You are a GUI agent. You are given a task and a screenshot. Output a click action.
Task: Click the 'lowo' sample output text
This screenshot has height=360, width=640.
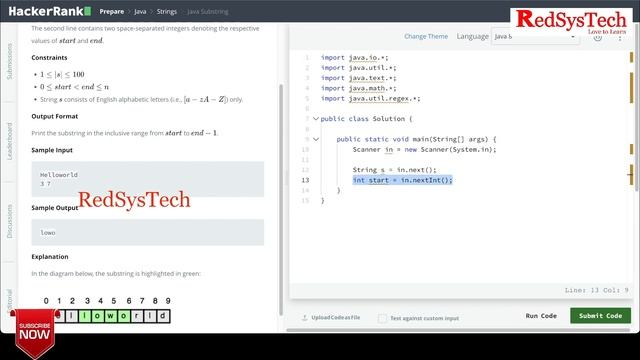click(x=48, y=233)
